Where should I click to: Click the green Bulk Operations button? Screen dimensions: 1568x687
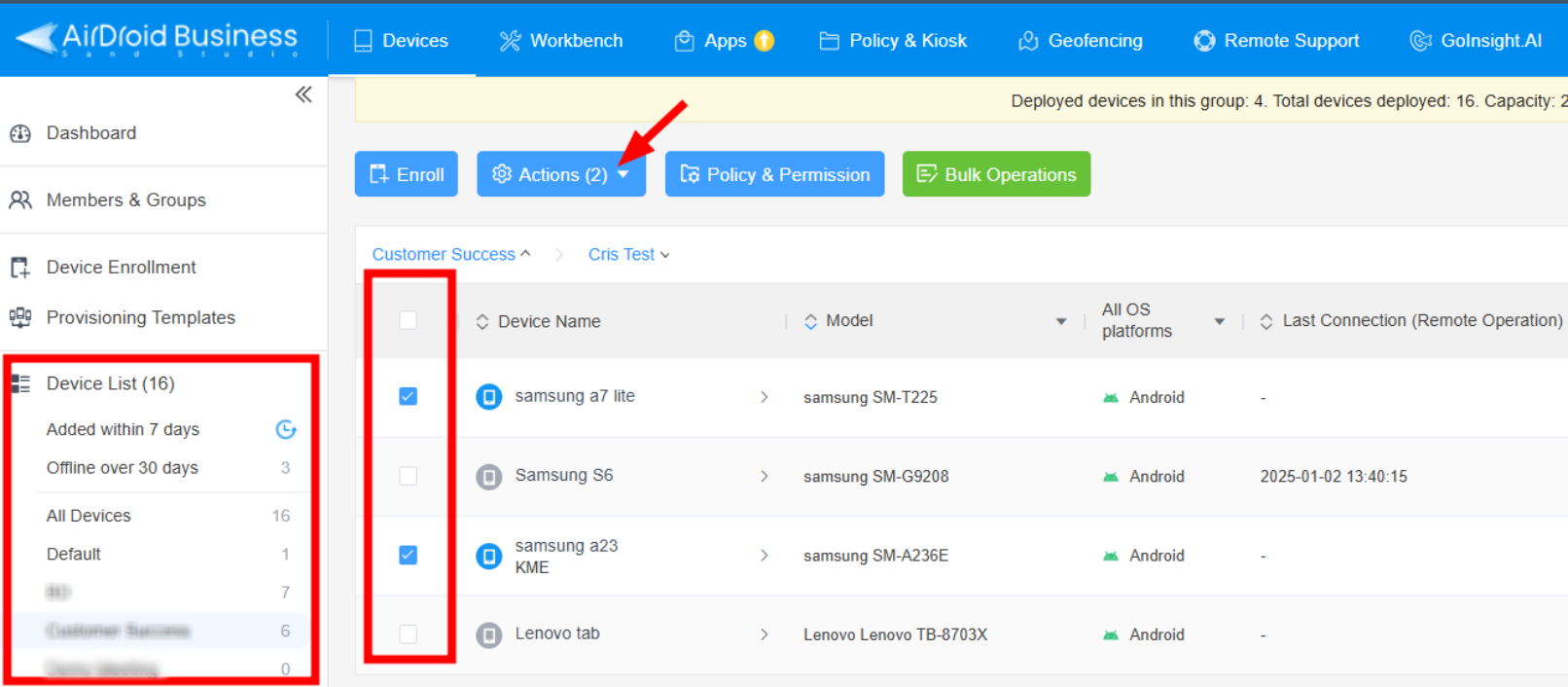point(996,174)
